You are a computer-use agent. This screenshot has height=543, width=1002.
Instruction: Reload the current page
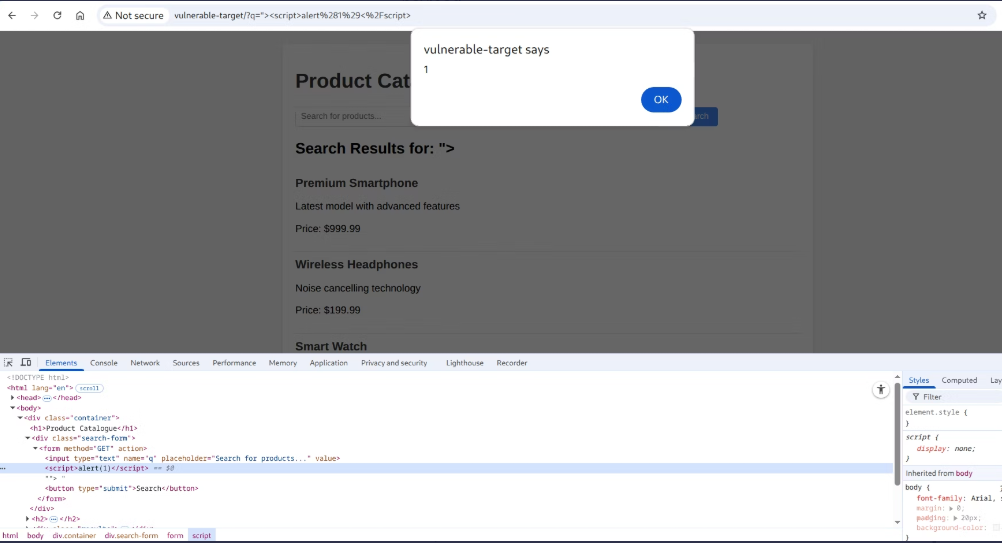[57, 15]
